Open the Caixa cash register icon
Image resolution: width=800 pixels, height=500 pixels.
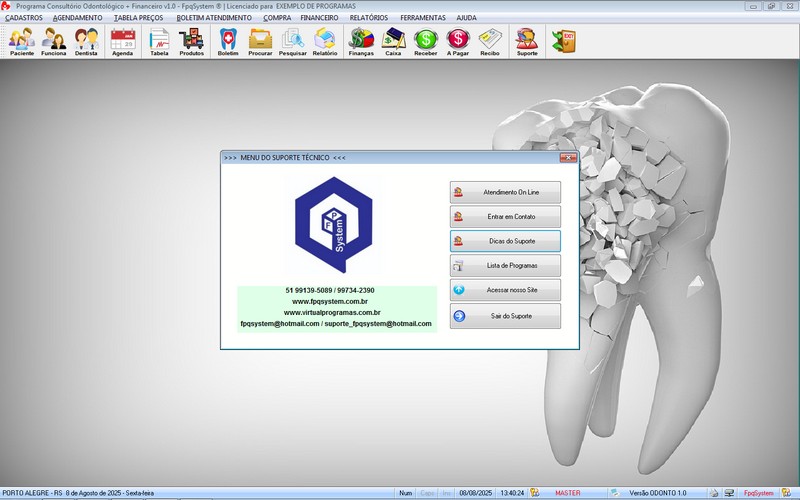[x=393, y=41]
